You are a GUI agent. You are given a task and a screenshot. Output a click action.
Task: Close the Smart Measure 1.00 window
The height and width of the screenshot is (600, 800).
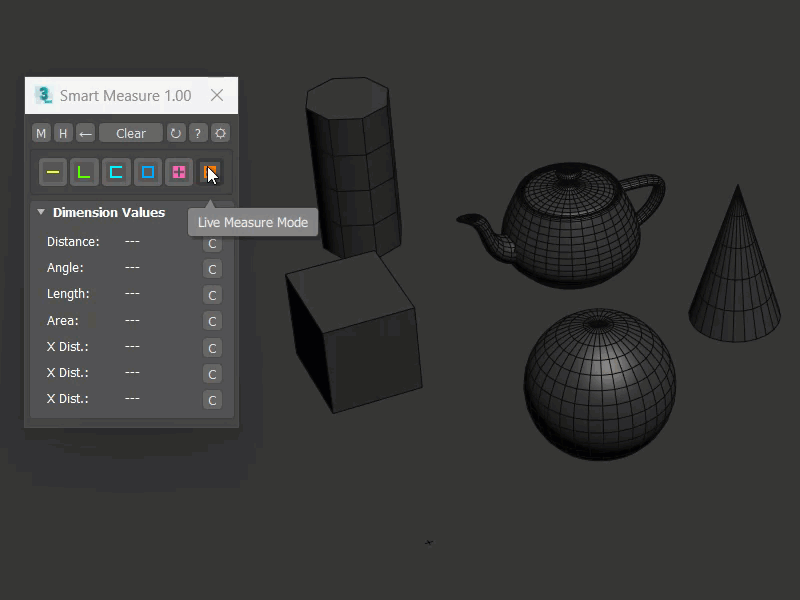point(217,95)
